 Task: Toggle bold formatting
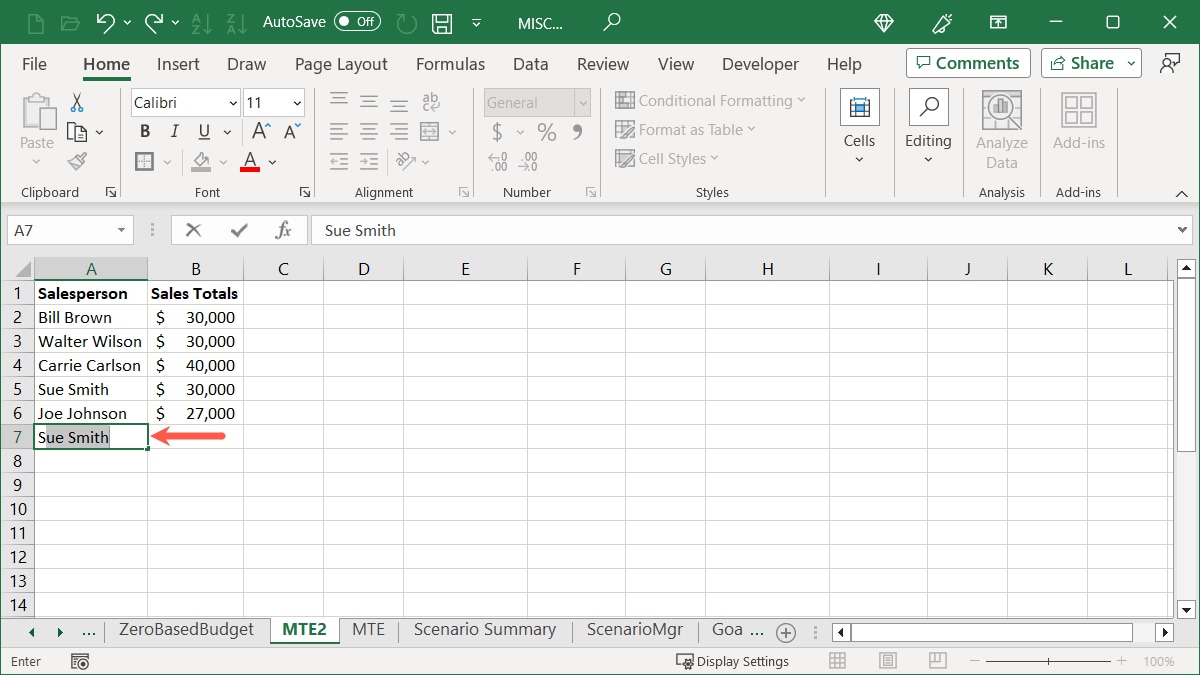(x=144, y=131)
